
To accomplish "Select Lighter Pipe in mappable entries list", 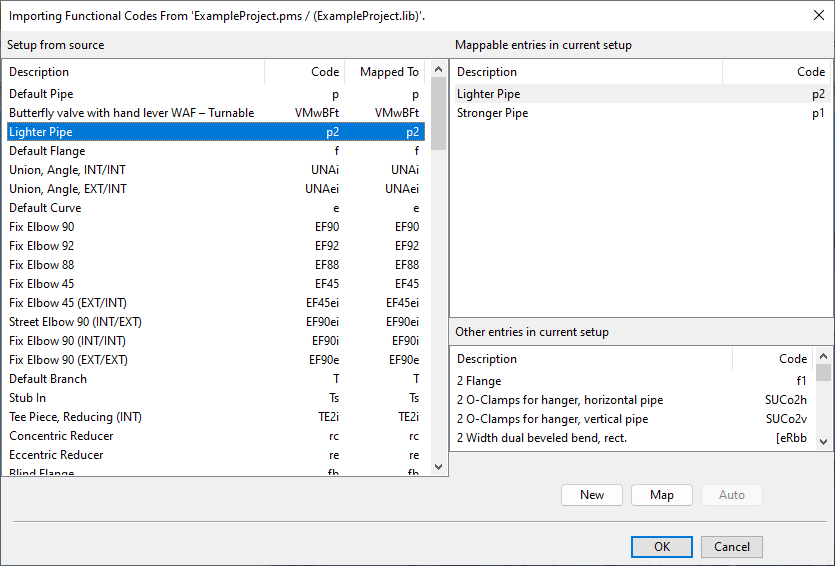I will tap(489, 94).
